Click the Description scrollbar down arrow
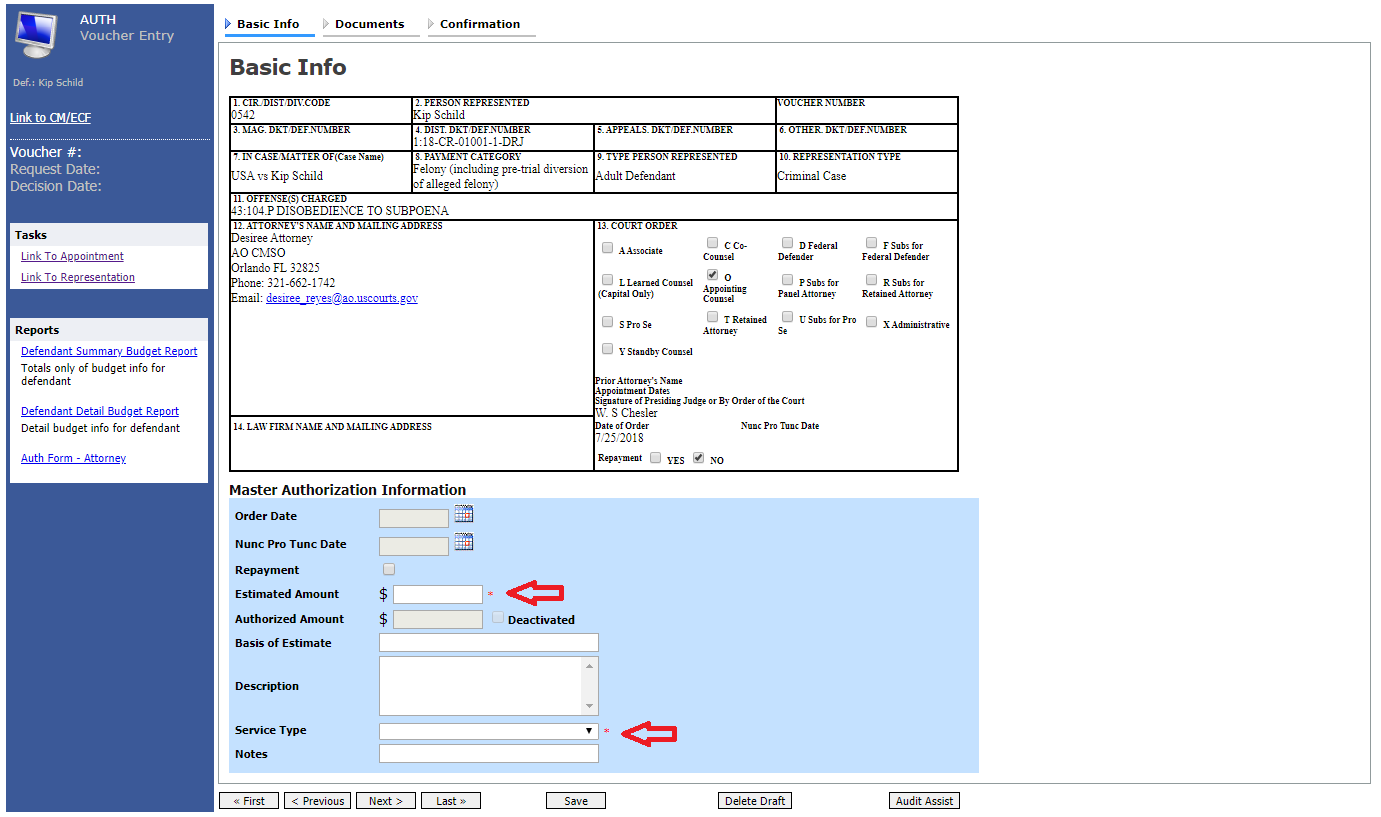 coord(590,705)
